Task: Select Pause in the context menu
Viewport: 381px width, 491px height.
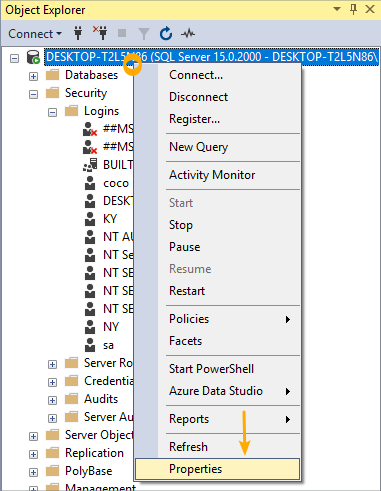Action: 217,247
